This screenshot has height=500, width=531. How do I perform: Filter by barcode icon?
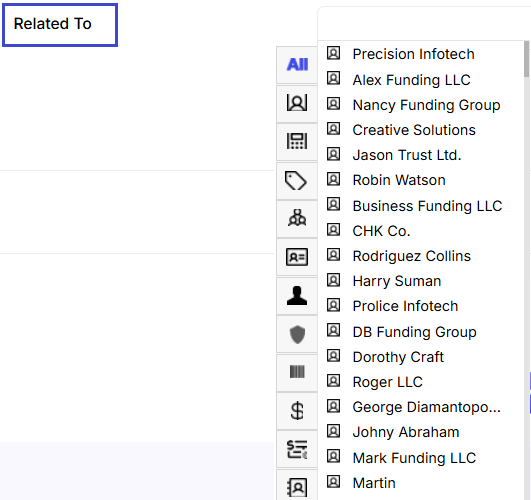tap(297, 372)
